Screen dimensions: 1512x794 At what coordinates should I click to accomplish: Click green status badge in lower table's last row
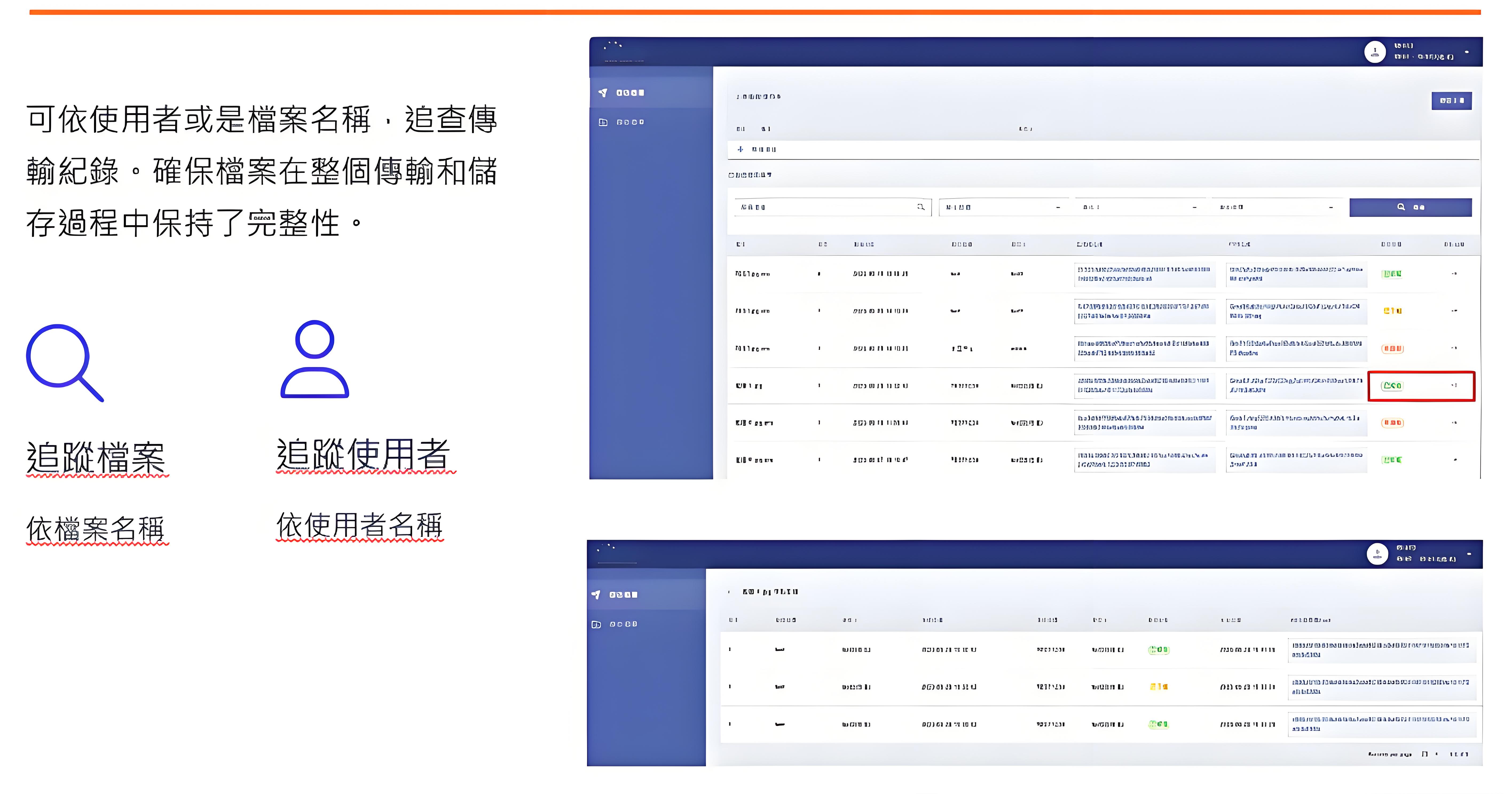click(x=1159, y=724)
